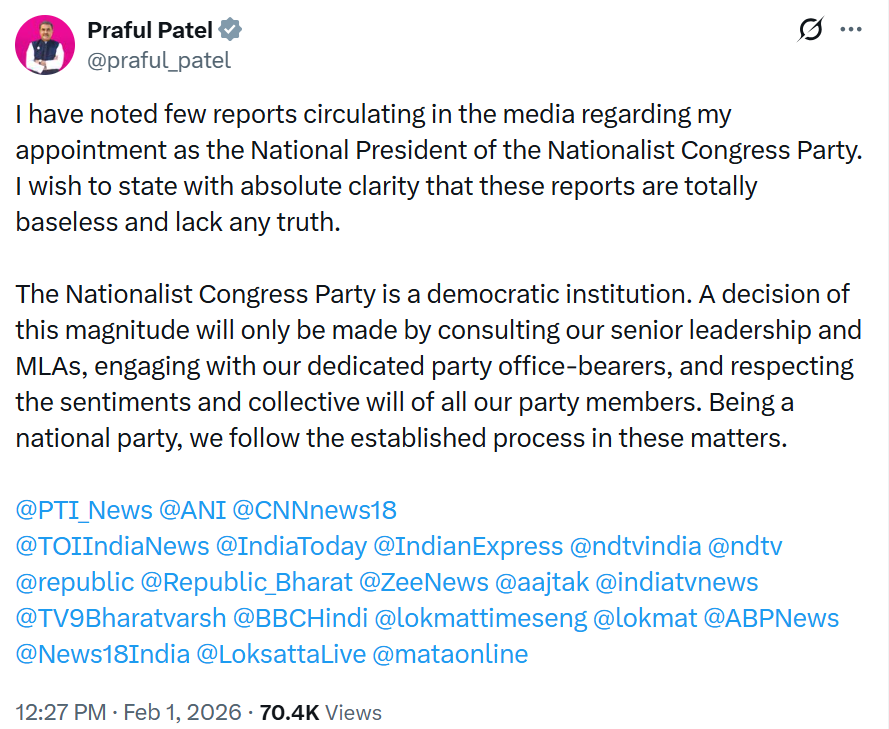889x729 pixels.
Task: Open the Praful Patel display name link
Action: (x=150, y=31)
